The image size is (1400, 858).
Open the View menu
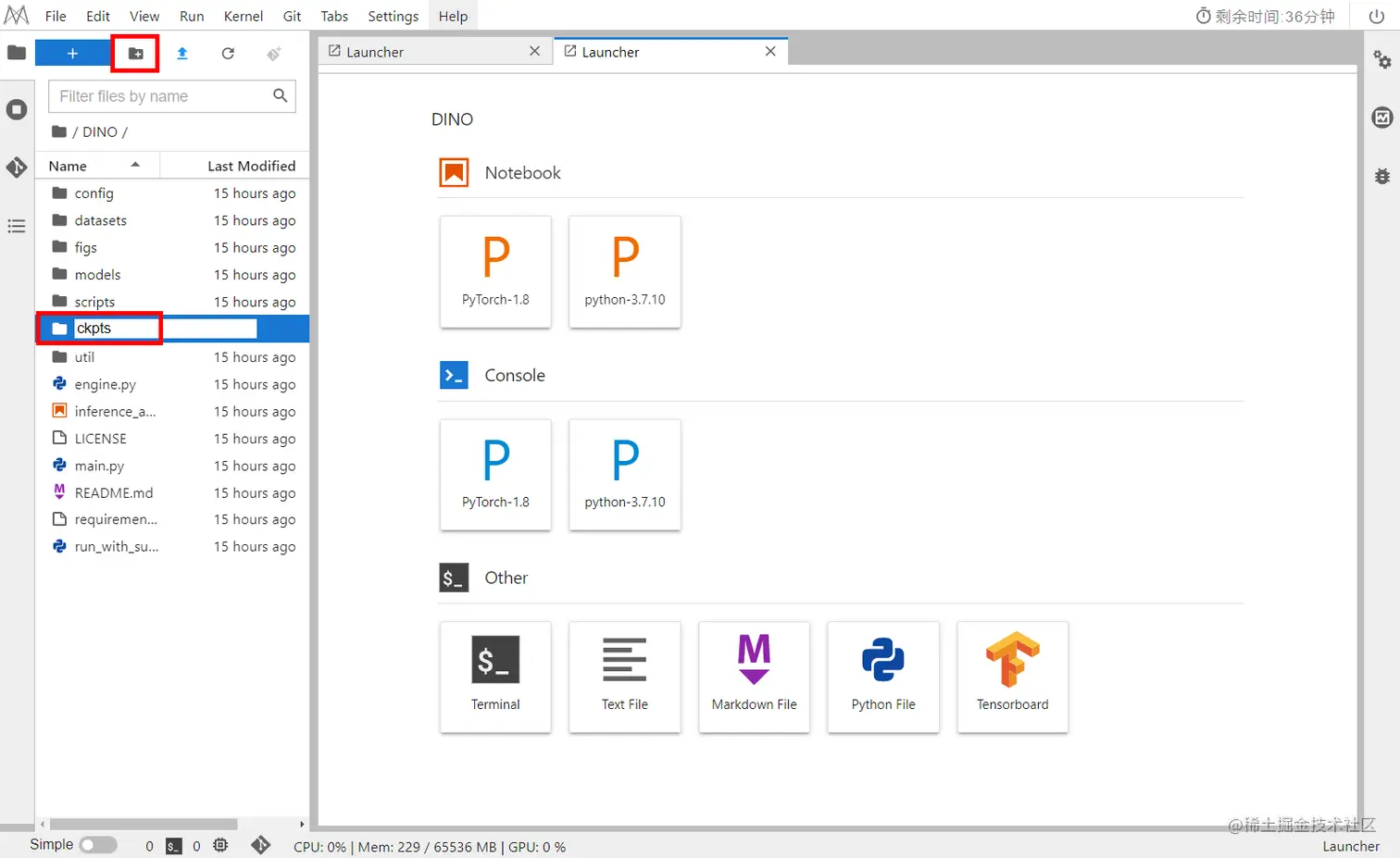click(x=144, y=16)
